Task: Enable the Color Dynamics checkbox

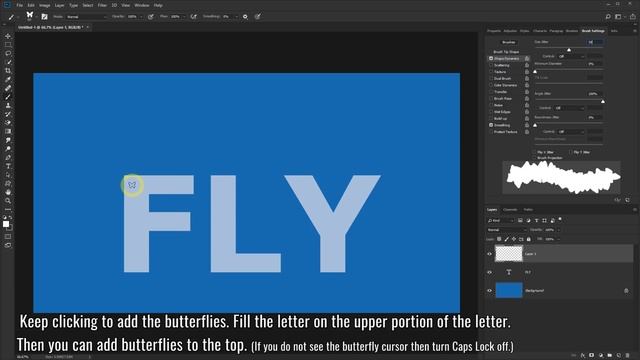Action: (491, 85)
